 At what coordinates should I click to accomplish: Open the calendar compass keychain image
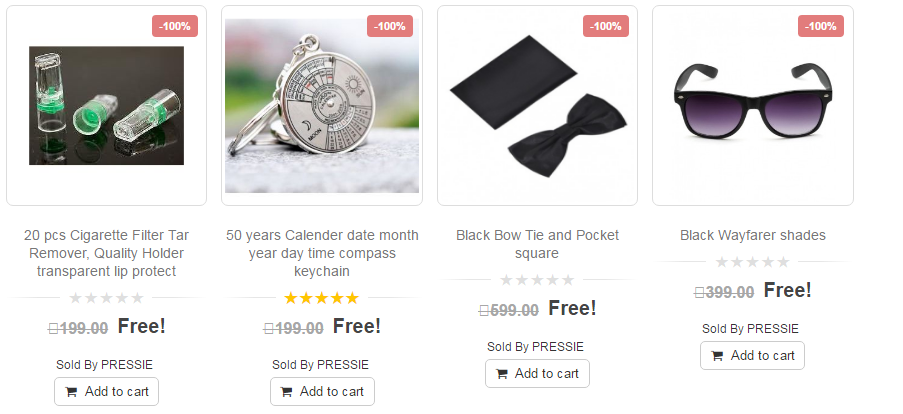pos(322,106)
